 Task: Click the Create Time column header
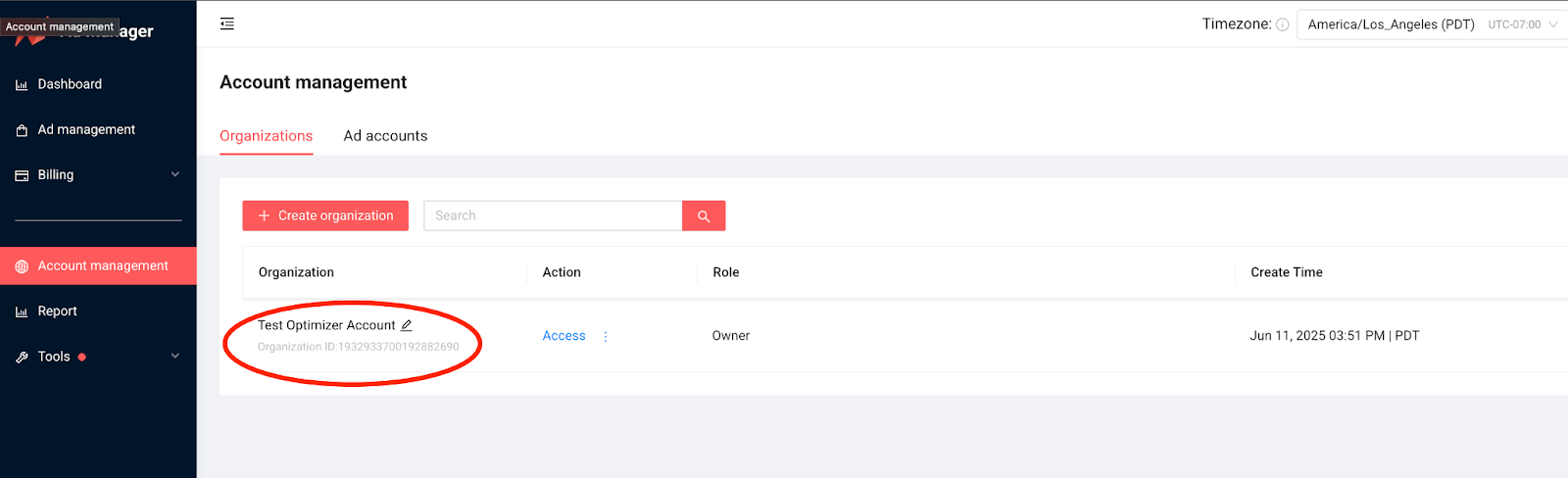tap(1286, 272)
